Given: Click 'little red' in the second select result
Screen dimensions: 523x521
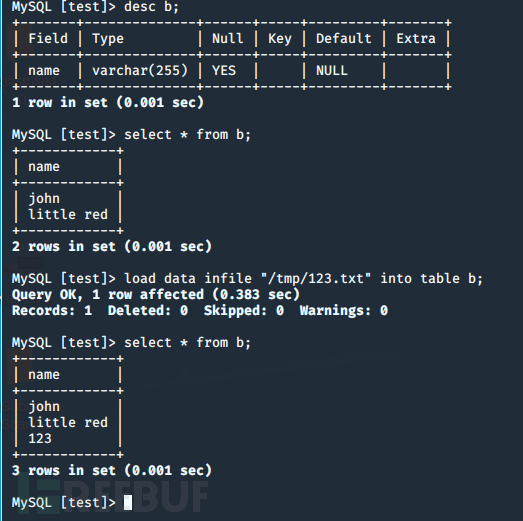Looking at the screenshot, I should click(68, 423).
